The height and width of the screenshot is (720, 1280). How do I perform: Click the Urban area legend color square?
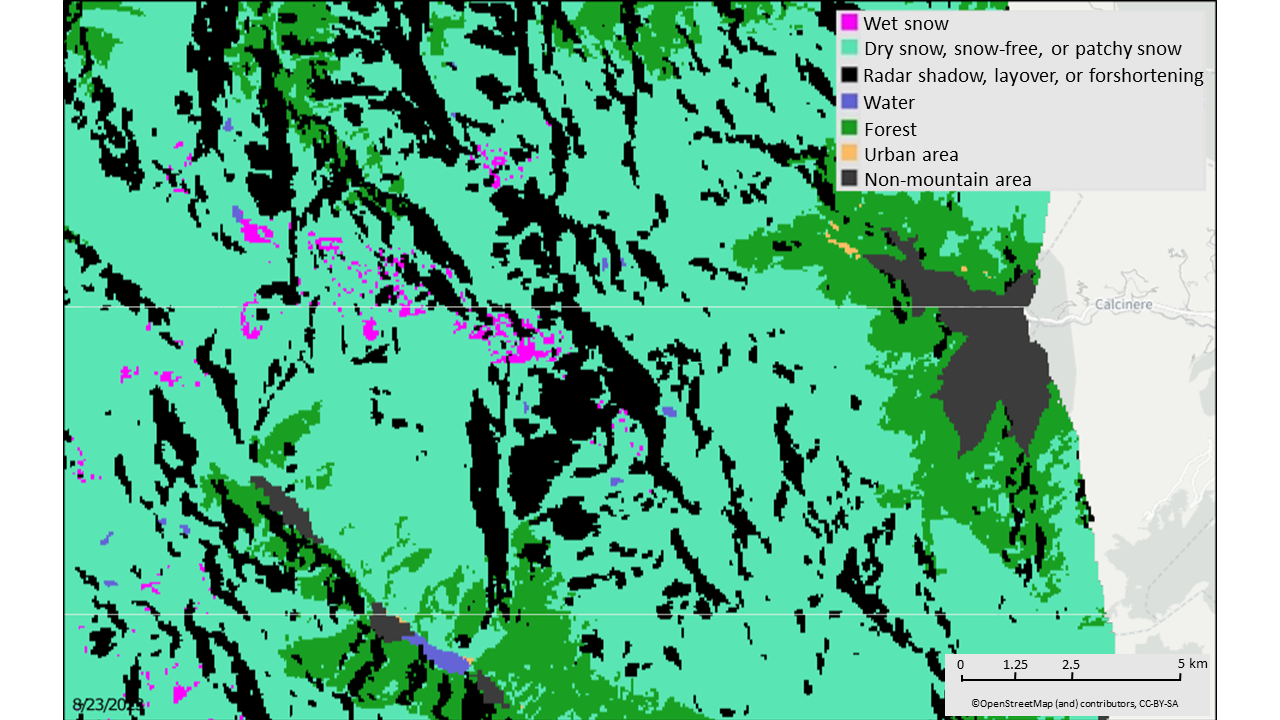(x=848, y=154)
